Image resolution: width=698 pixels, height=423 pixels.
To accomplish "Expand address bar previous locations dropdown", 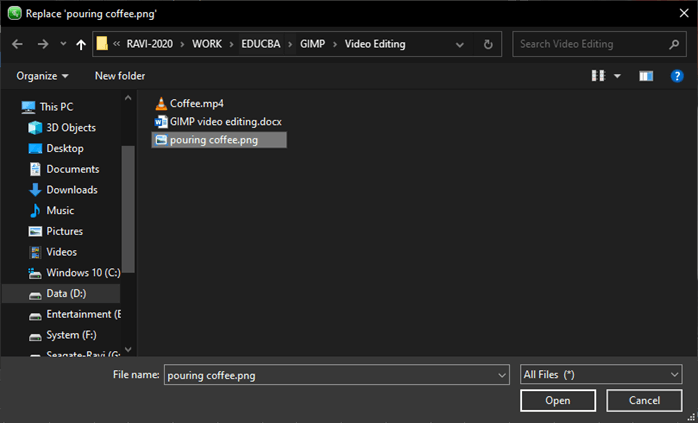I will tap(460, 45).
